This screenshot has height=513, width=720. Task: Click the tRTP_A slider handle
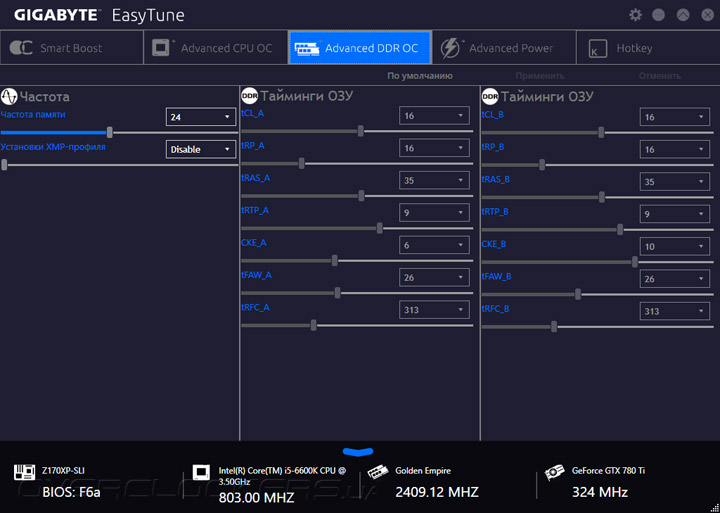pyautogui.click(x=380, y=228)
